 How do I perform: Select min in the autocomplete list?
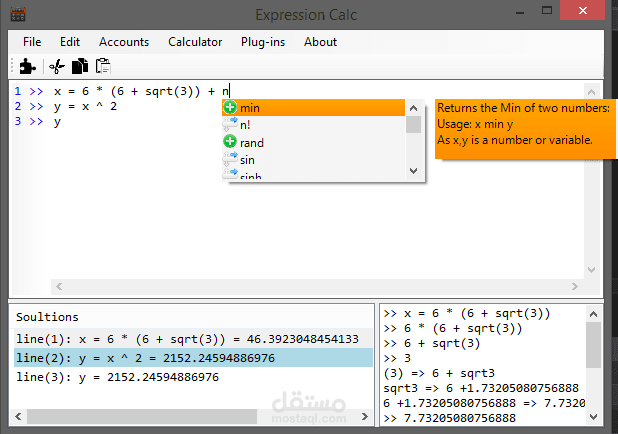314,108
